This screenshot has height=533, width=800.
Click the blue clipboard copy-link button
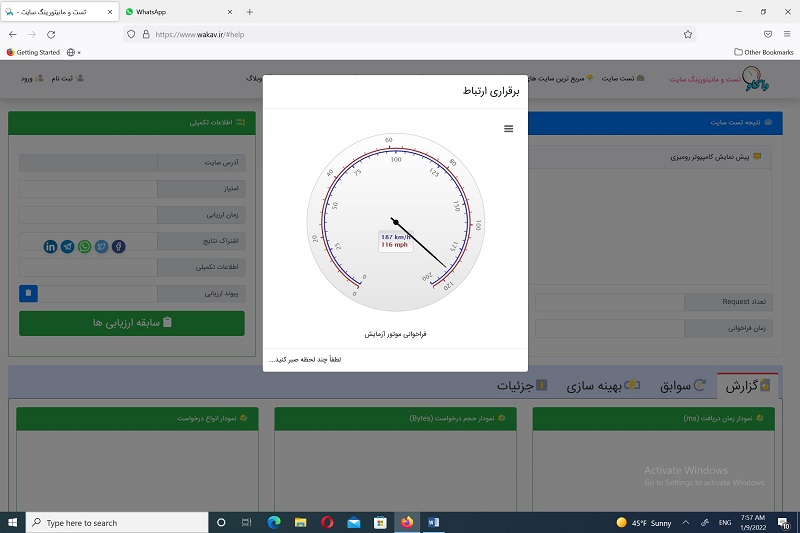pos(28,293)
